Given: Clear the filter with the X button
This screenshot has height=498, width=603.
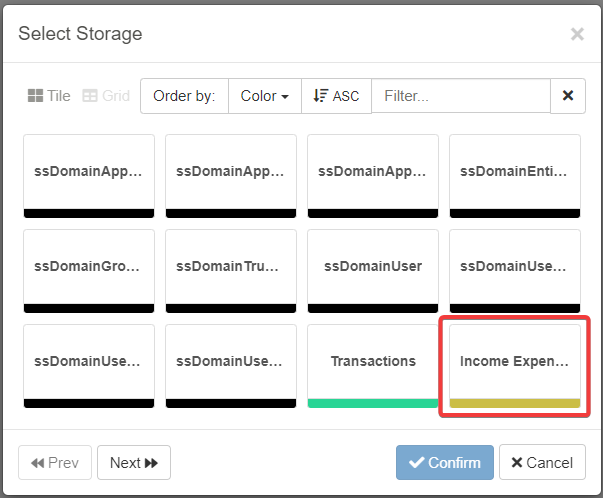Looking at the screenshot, I should coord(568,96).
